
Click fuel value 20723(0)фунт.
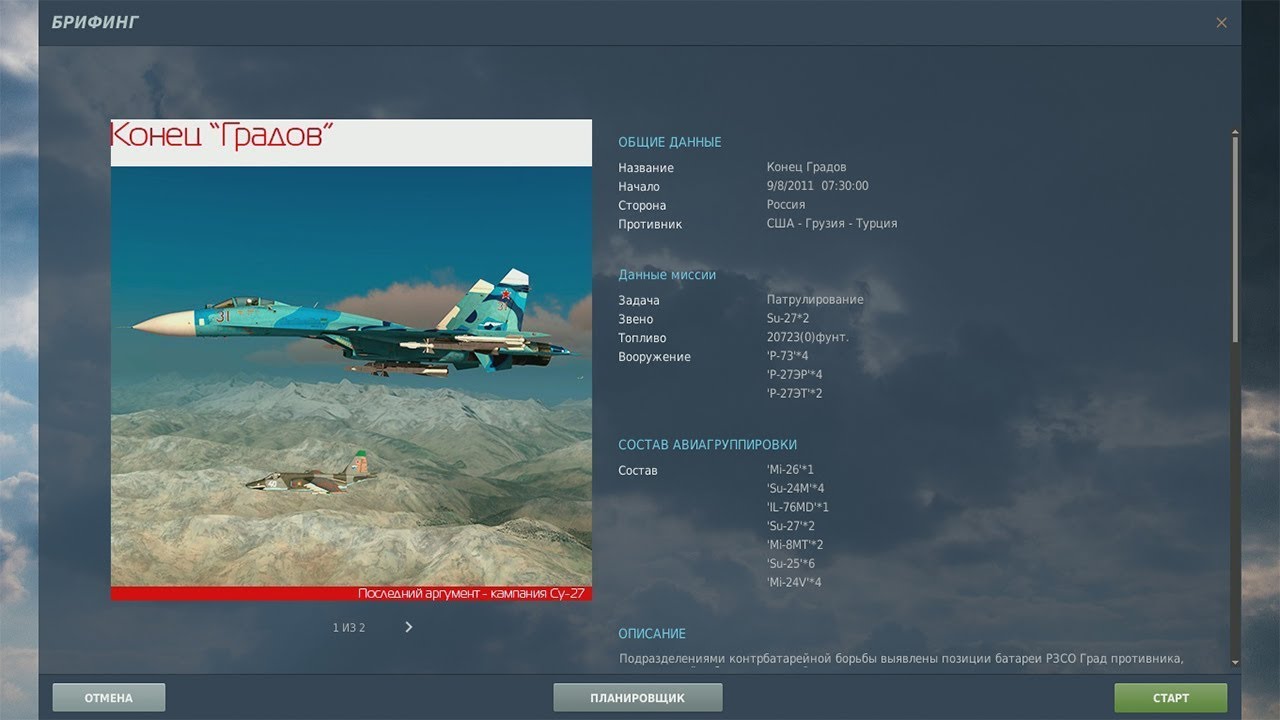coord(807,337)
